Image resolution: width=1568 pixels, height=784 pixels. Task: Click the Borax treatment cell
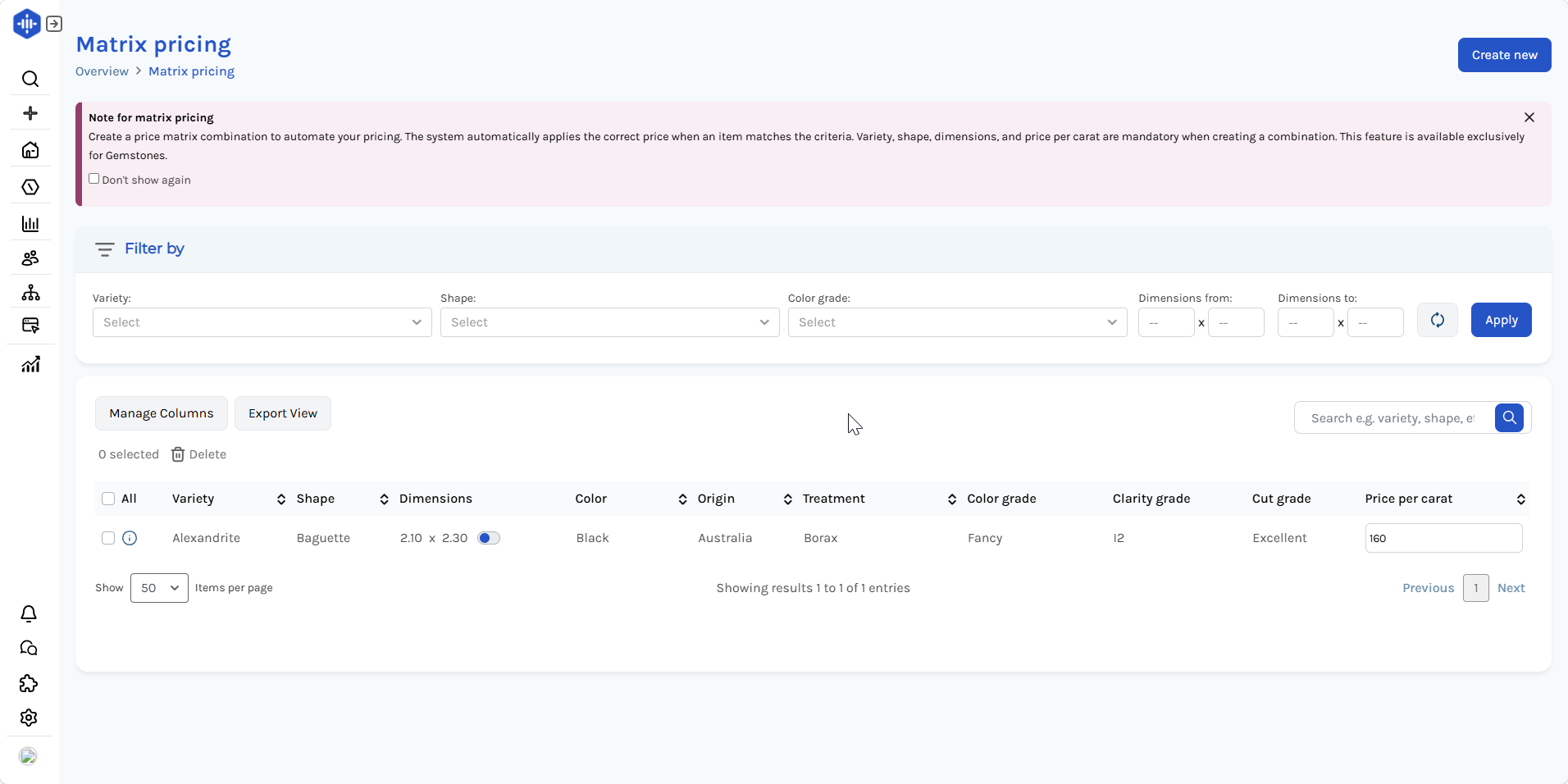820,538
